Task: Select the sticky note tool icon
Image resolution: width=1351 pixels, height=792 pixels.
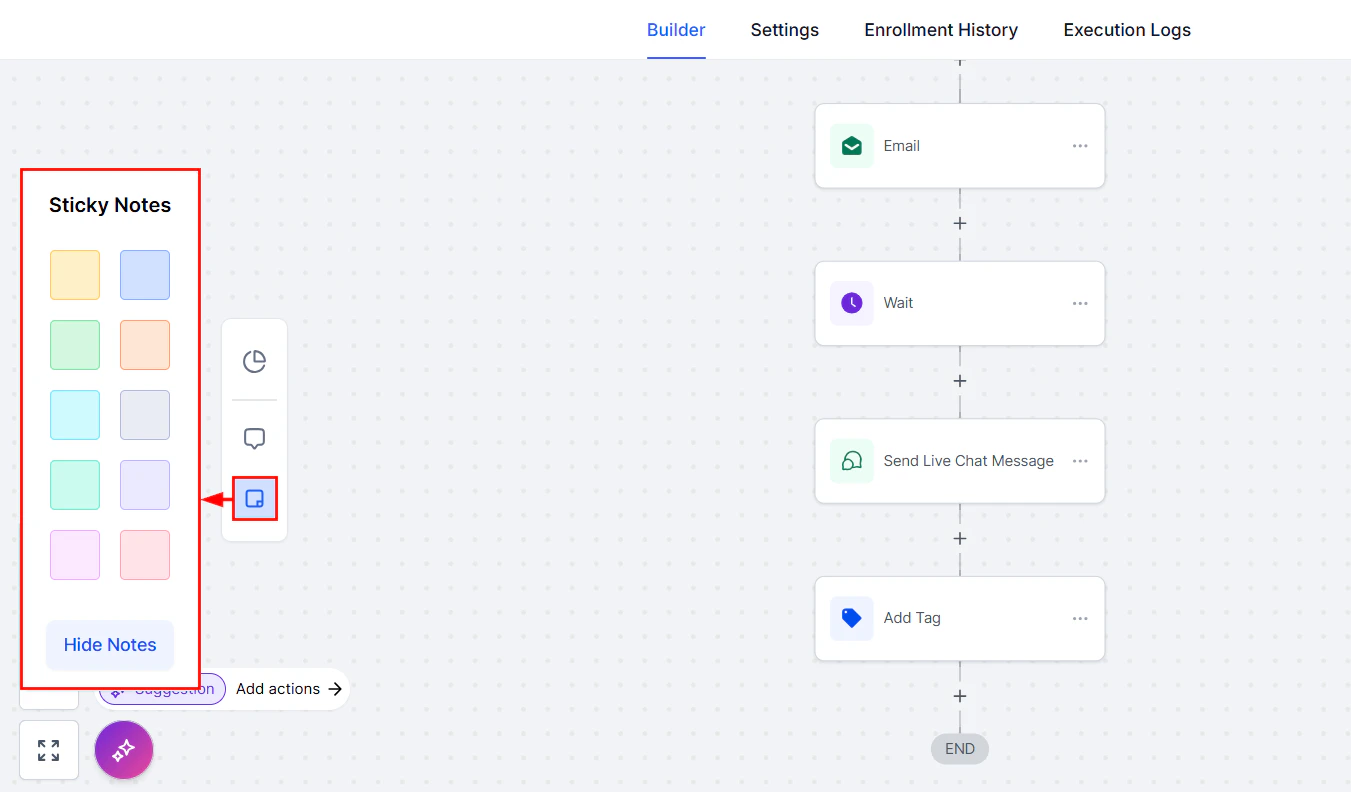Action: click(254, 499)
